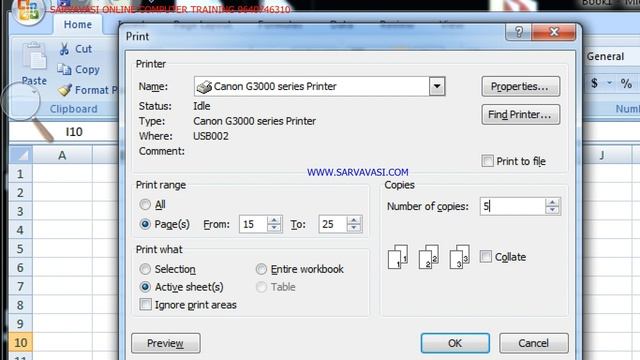Decrease the From page number

274,228
